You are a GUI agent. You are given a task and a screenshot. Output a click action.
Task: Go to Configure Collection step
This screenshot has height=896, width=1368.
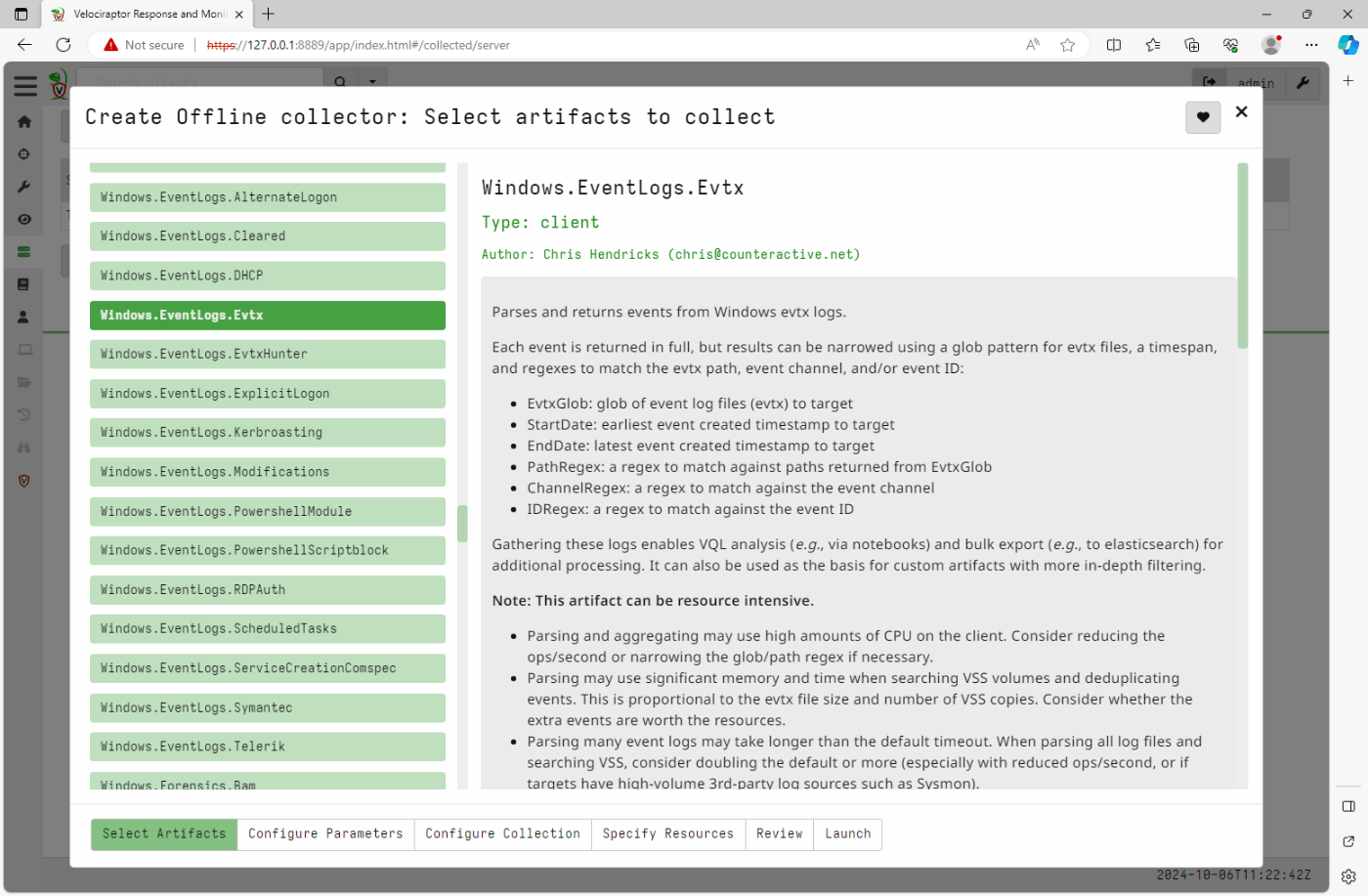(x=502, y=834)
